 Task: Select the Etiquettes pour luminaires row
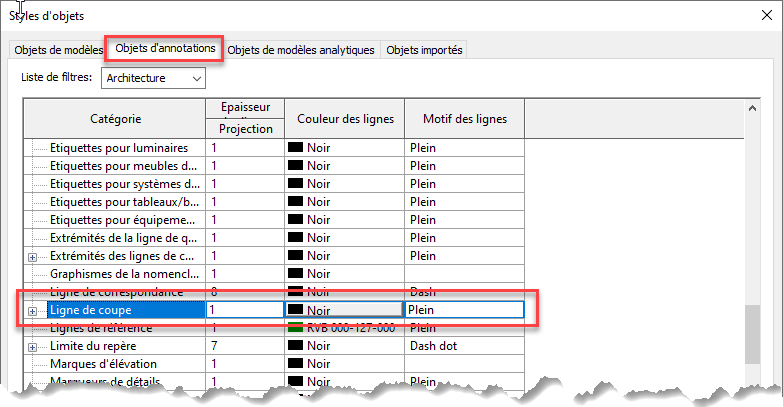coord(118,148)
